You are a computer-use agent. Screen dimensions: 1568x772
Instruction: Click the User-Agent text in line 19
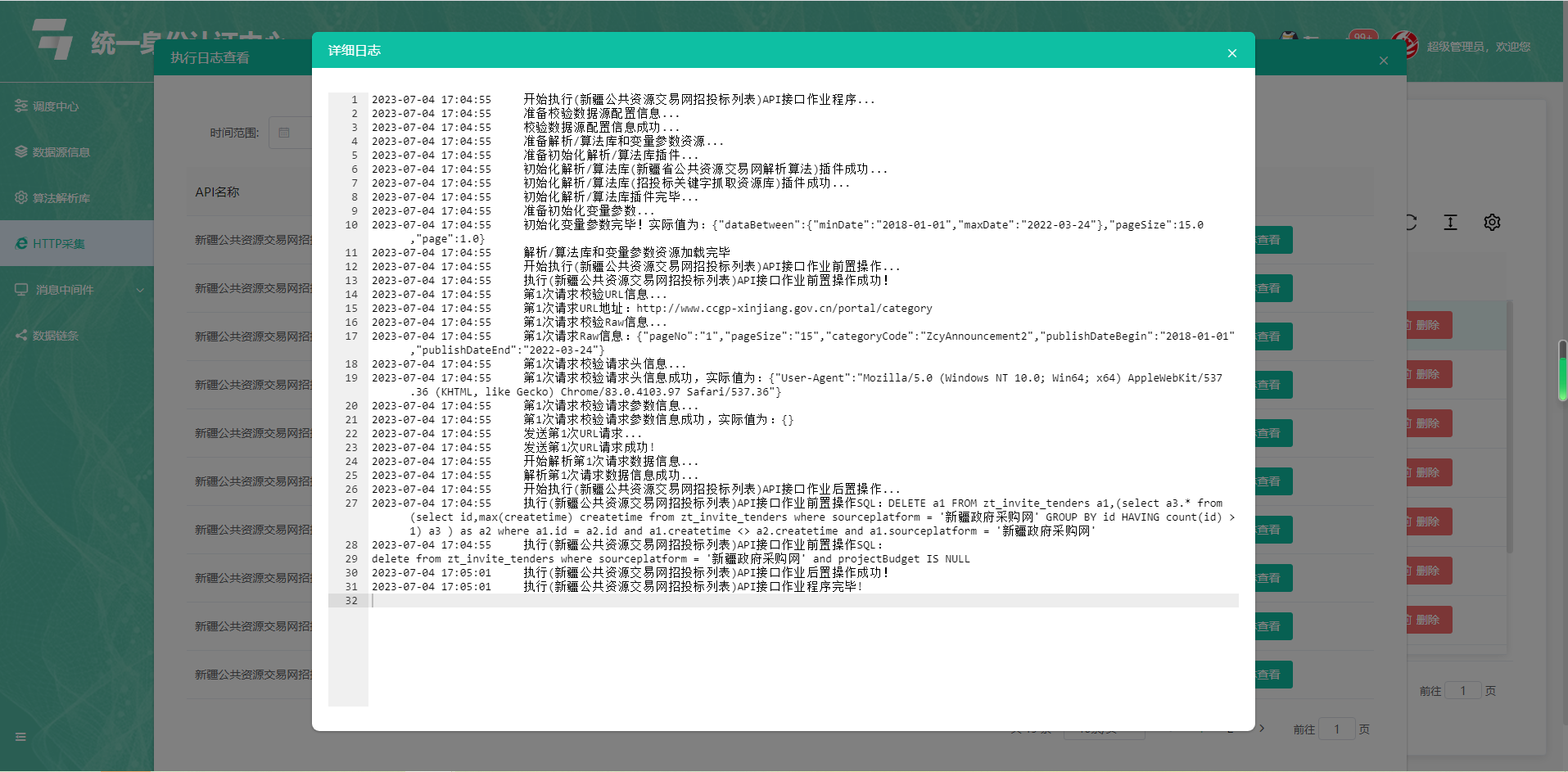[996, 378]
